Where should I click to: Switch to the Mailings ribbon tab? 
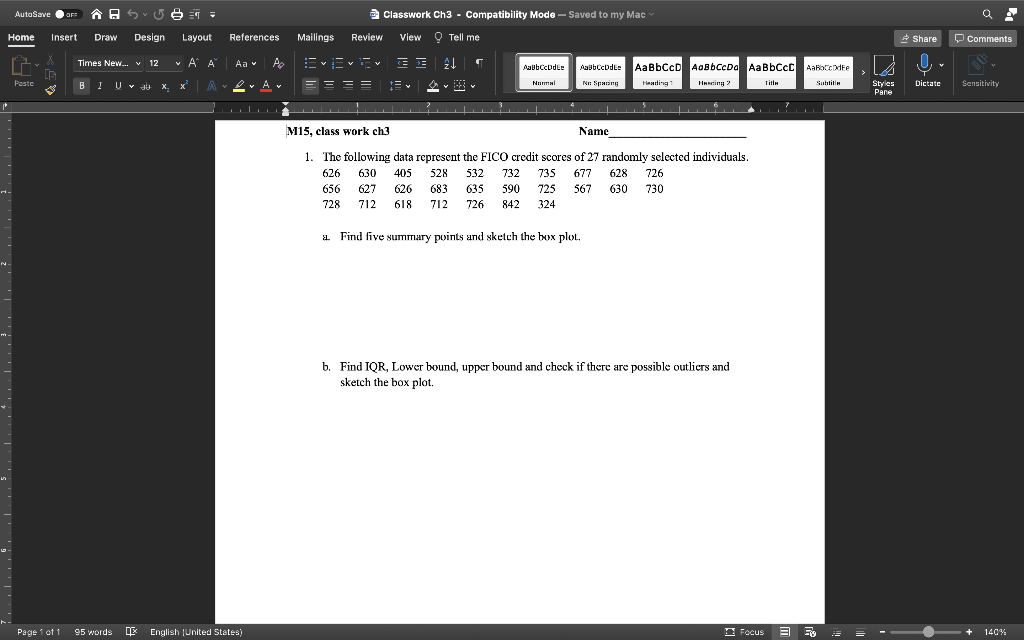315,37
